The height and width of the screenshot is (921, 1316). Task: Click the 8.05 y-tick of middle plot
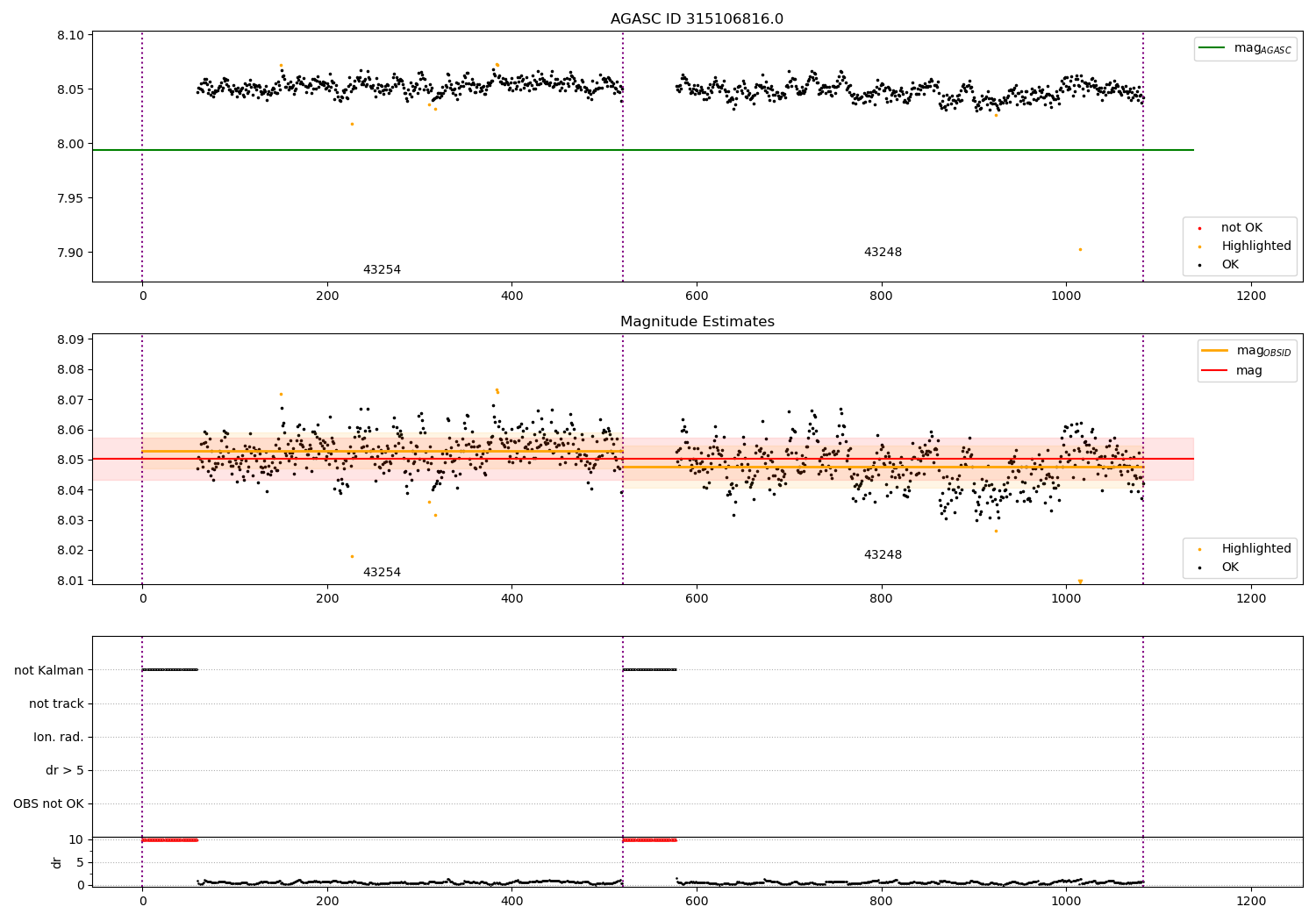71,460
